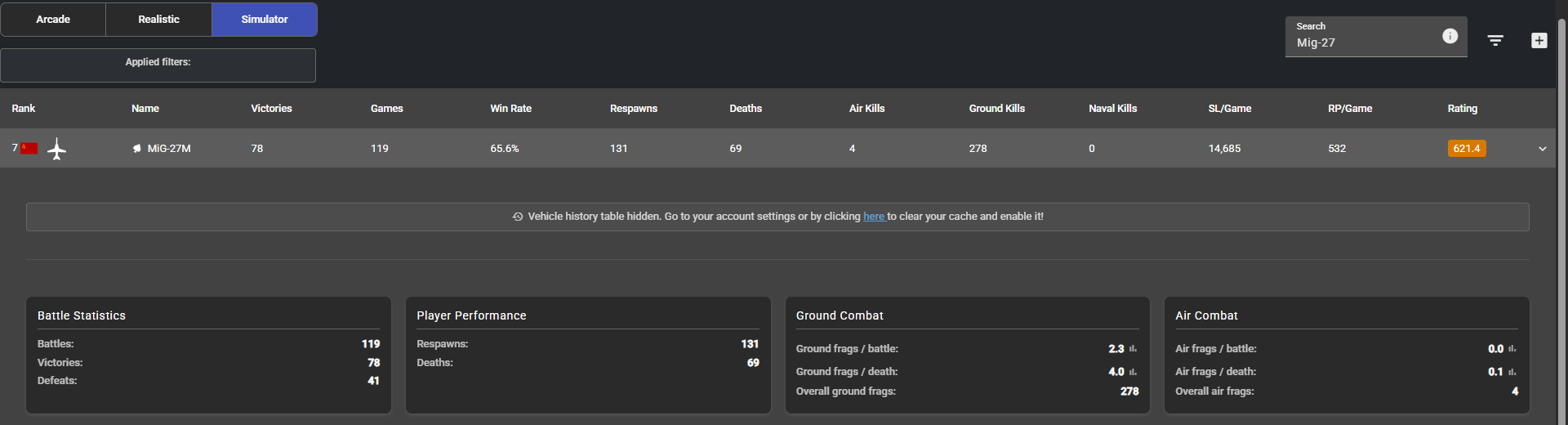1568x425 pixels.
Task: Sort table by Ground Kills column
Action: click(x=996, y=109)
